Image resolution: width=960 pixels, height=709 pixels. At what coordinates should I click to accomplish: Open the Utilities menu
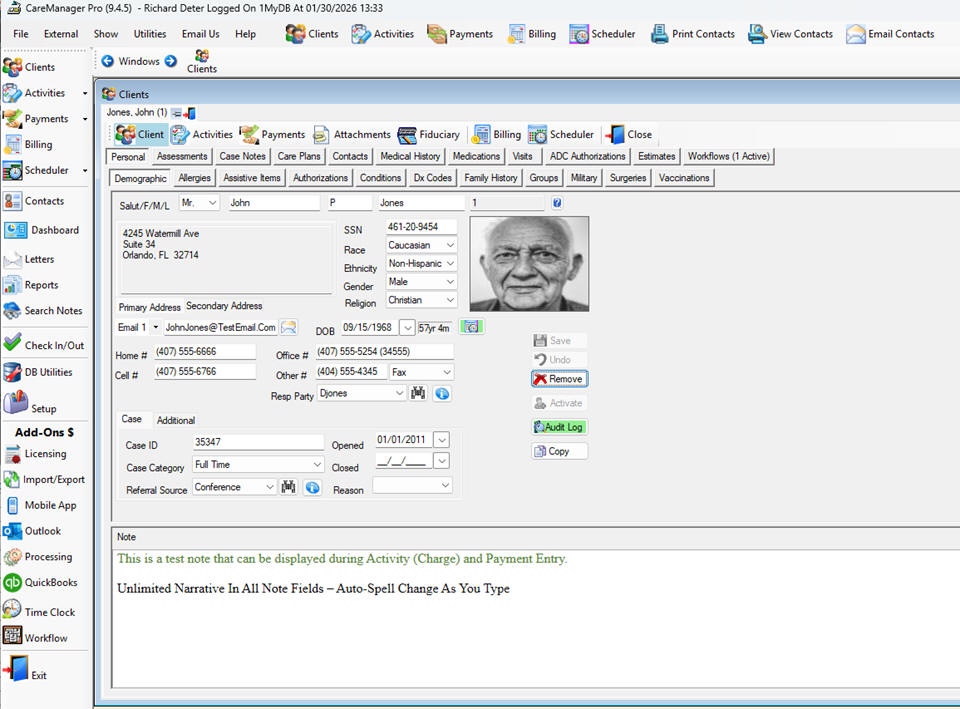pyautogui.click(x=150, y=34)
